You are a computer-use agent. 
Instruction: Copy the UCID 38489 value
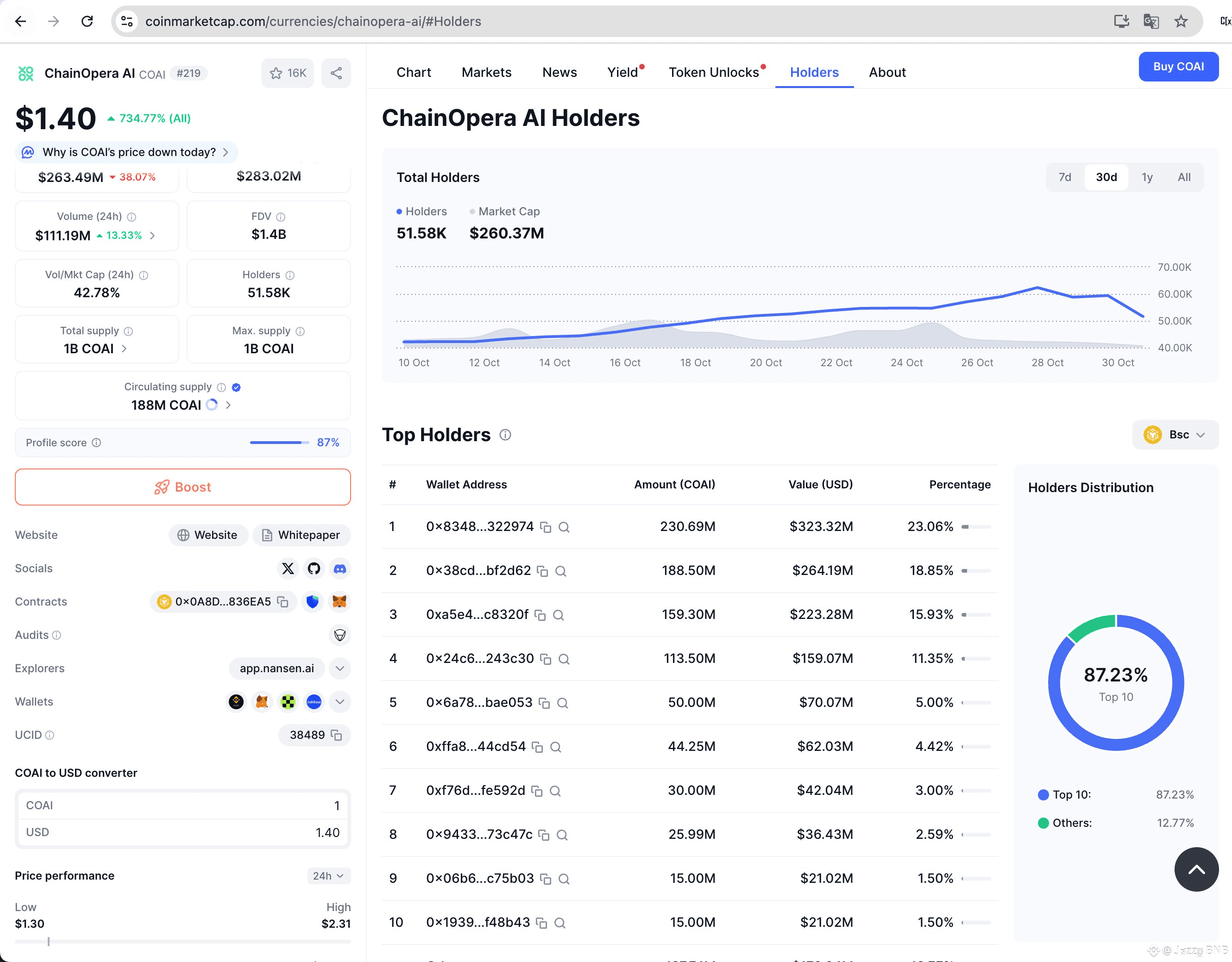pyautogui.click(x=336, y=735)
